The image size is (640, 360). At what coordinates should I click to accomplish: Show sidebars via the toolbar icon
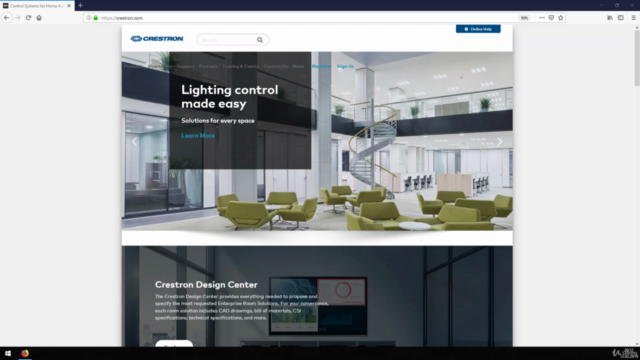(x=621, y=18)
